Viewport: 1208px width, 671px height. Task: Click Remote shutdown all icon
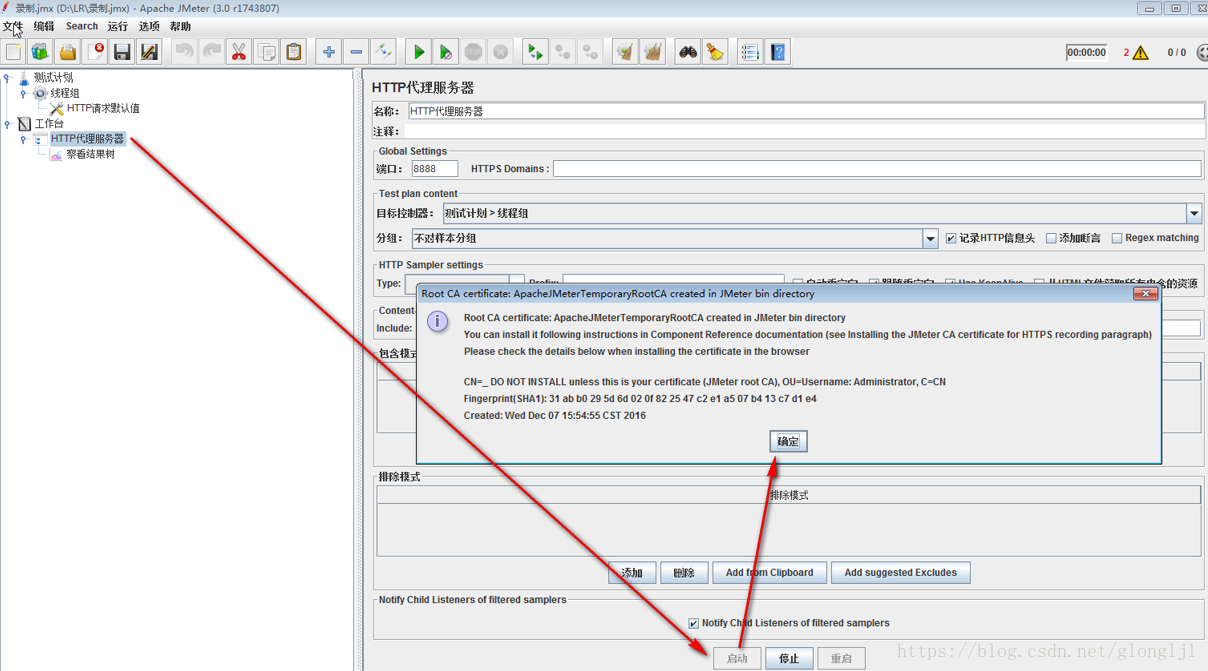[x=590, y=52]
